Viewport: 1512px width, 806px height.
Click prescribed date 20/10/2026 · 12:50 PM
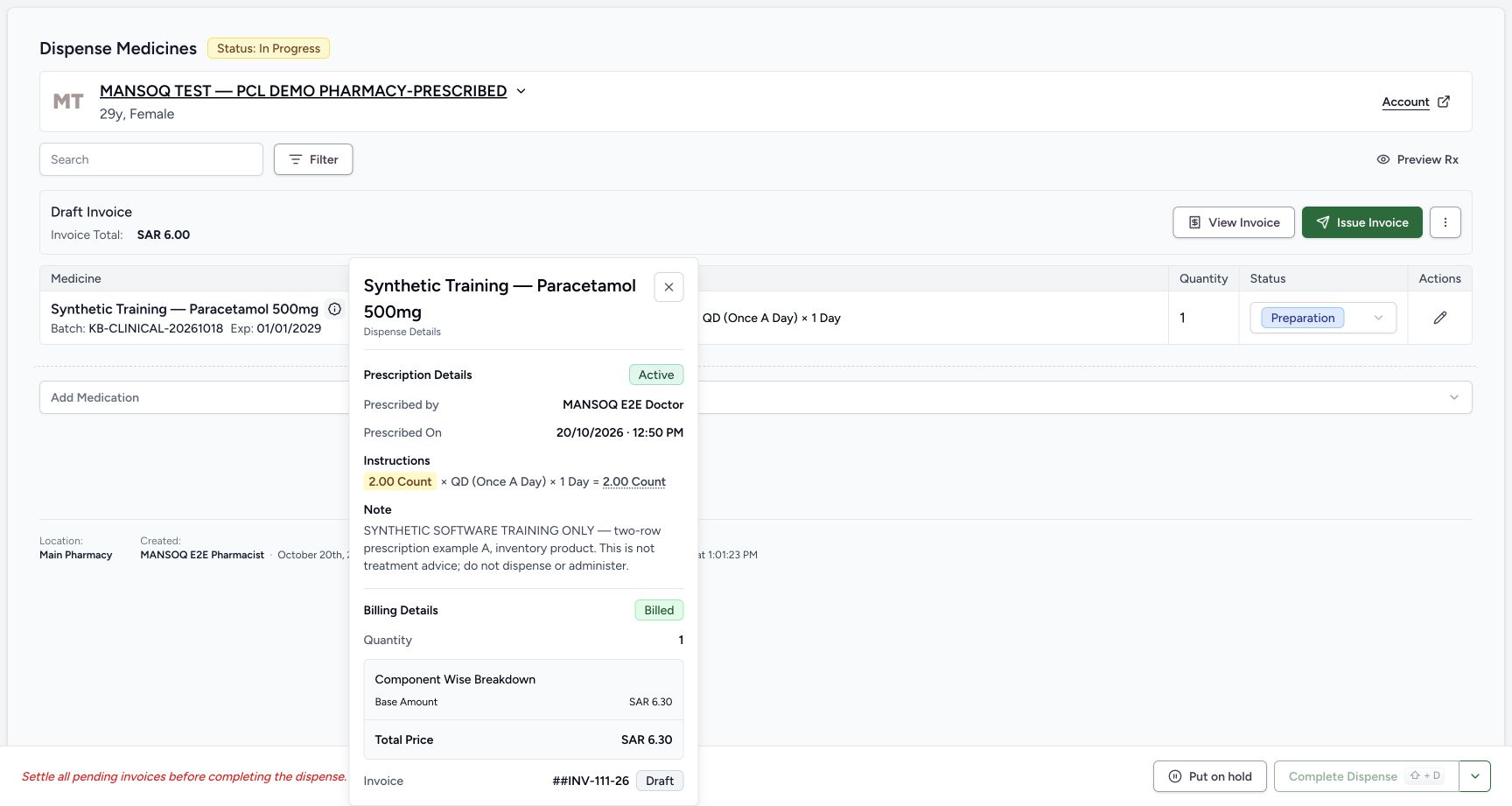619,432
